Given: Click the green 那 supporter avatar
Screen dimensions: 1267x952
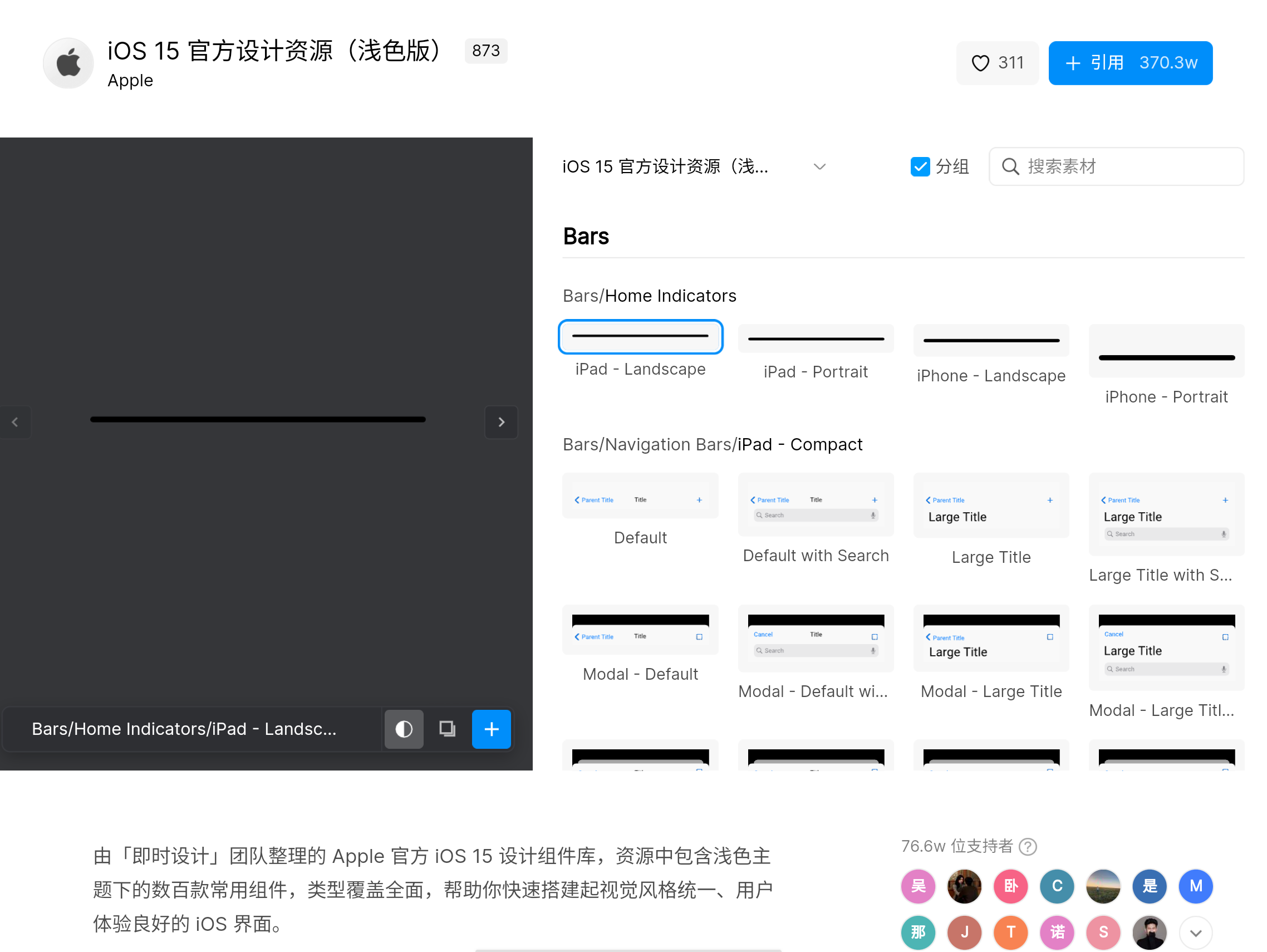Looking at the screenshot, I should click(x=918, y=933).
